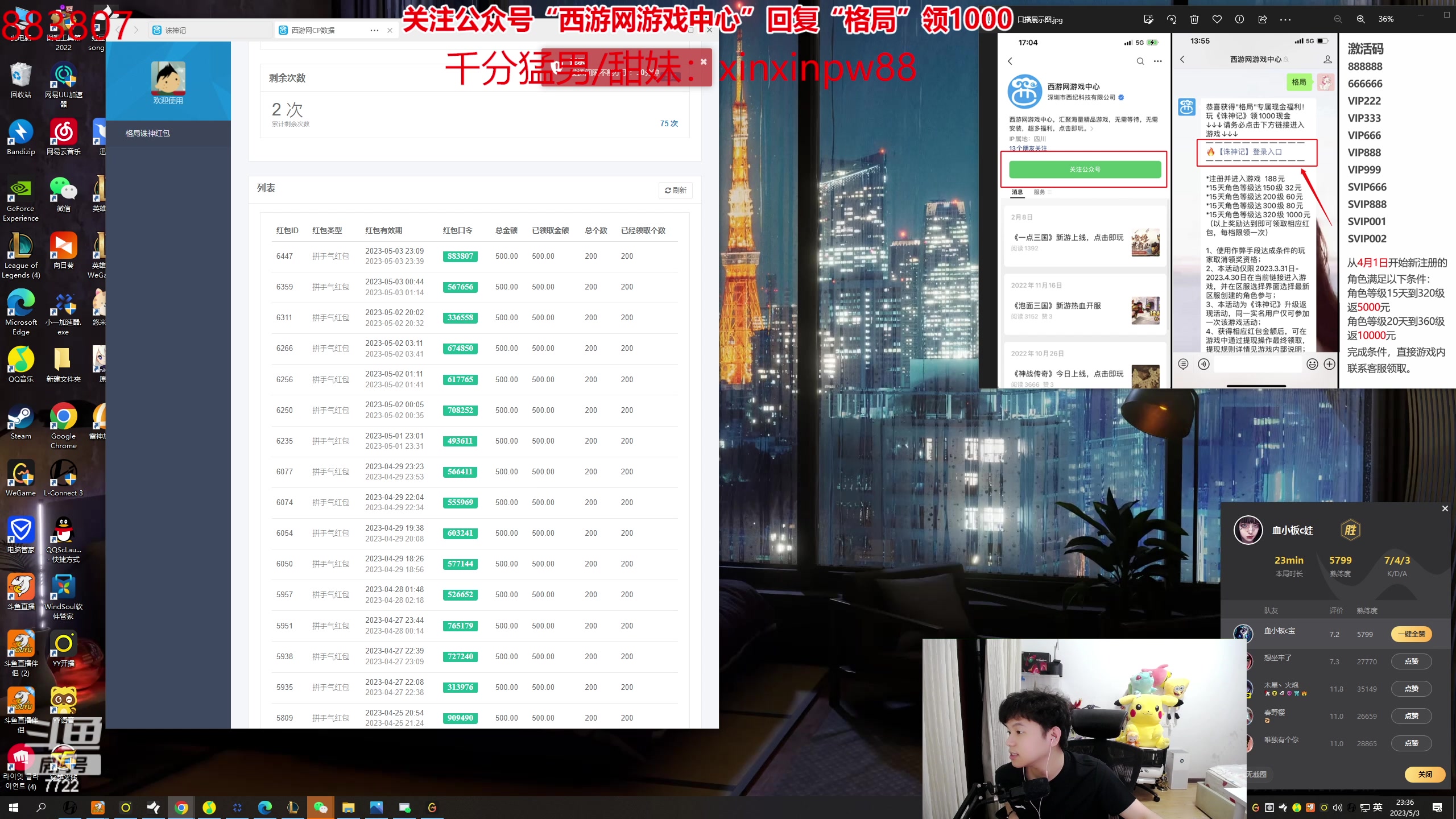The width and height of the screenshot is (1456, 819).
Task: Favorite the image with heart icon
Action: click(1217, 19)
